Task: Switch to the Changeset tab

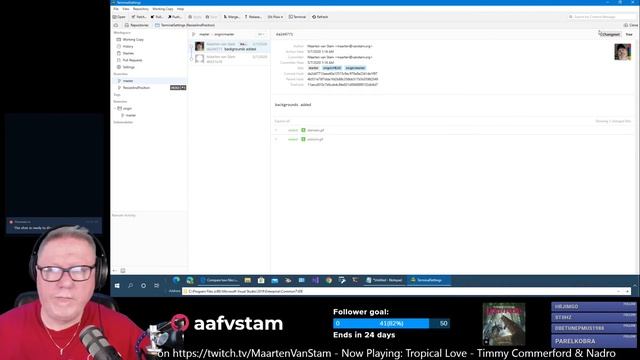Action: point(610,34)
